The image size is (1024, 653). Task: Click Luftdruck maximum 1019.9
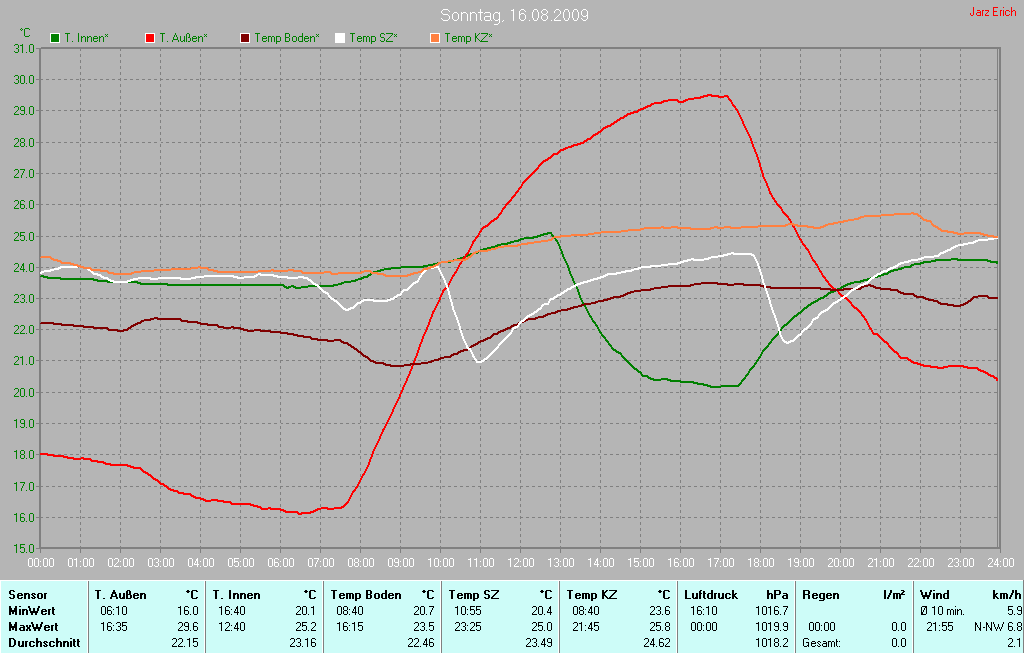pos(773,626)
